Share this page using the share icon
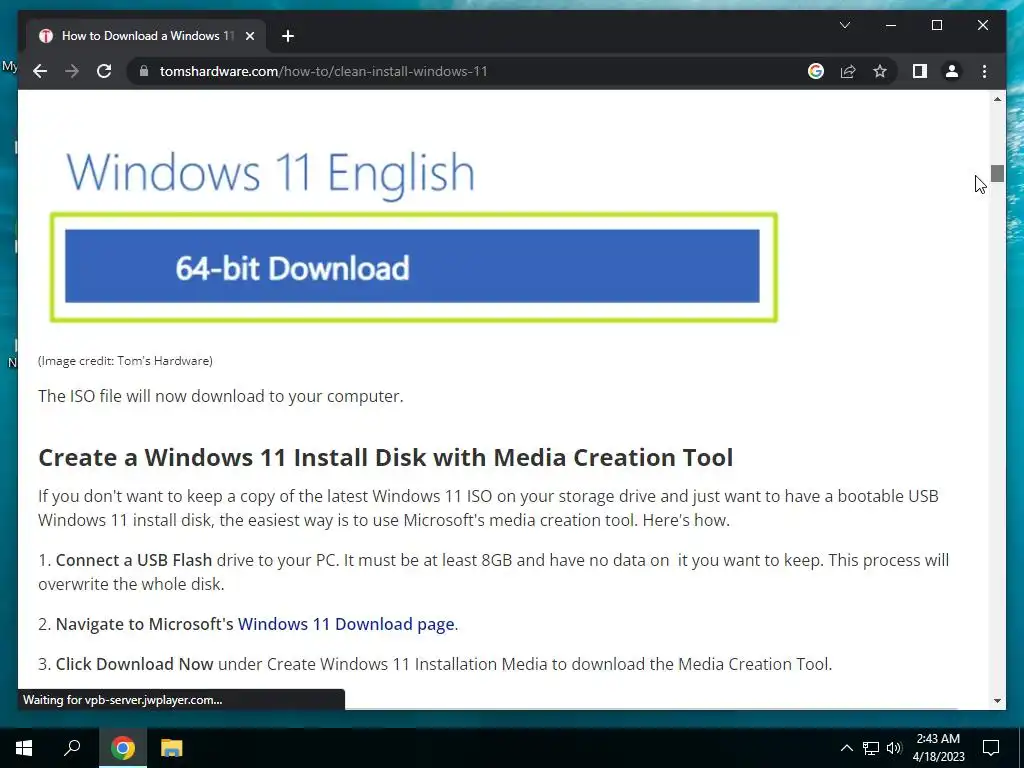The width and height of the screenshot is (1024, 768). [x=848, y=71]
